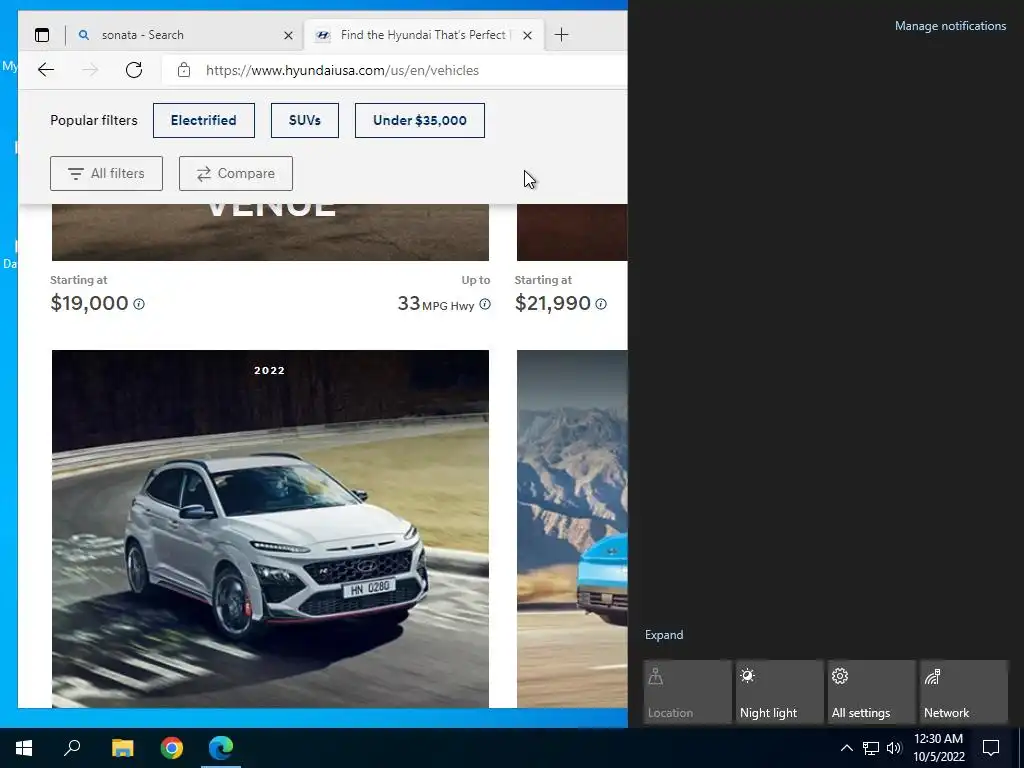View site security lock info
The height and width of the screenshot is (768, 1024).
[x=184, y=70]
